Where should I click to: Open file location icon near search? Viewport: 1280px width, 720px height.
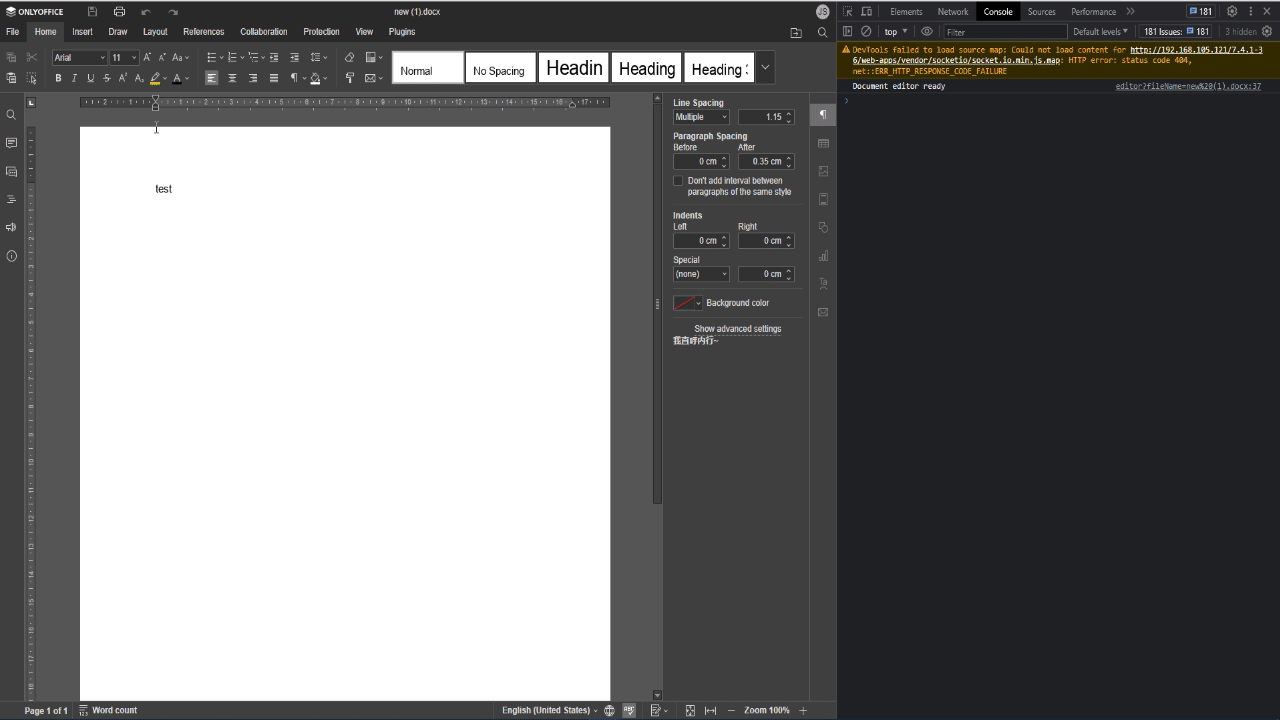click(x=796, y=32)
